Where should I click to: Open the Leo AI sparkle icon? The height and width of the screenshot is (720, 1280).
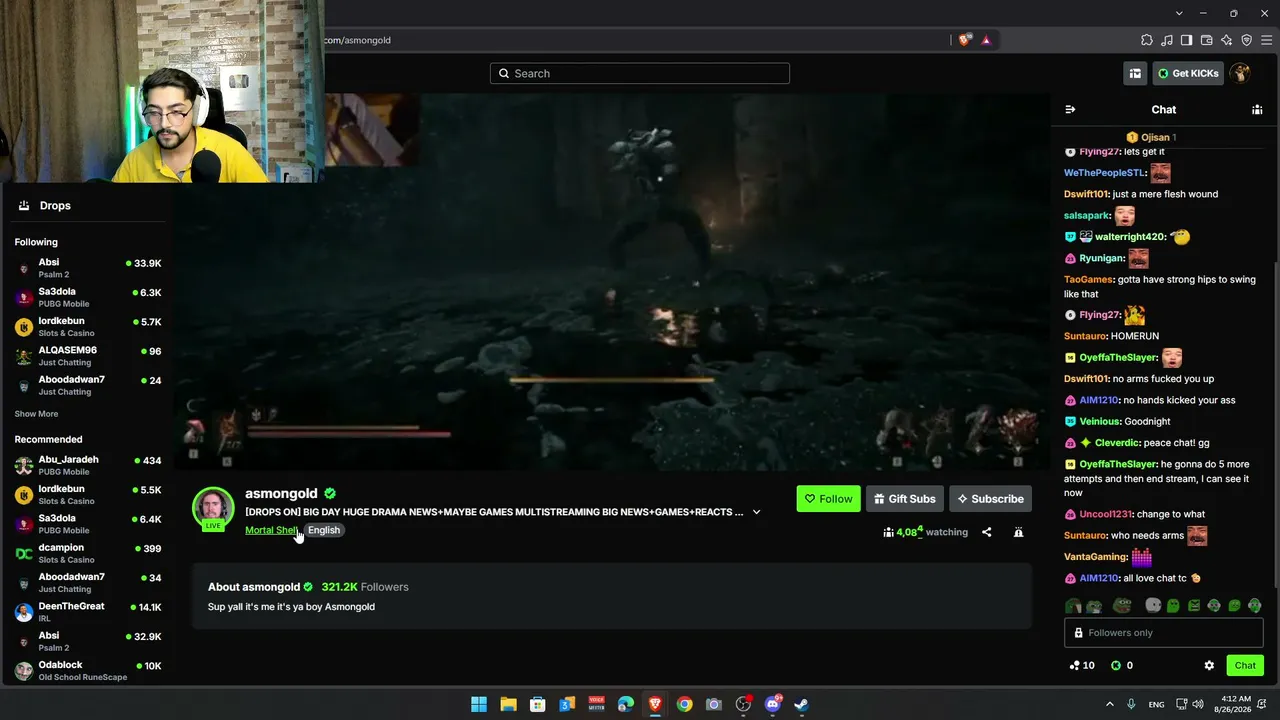tap(1227, 40)
